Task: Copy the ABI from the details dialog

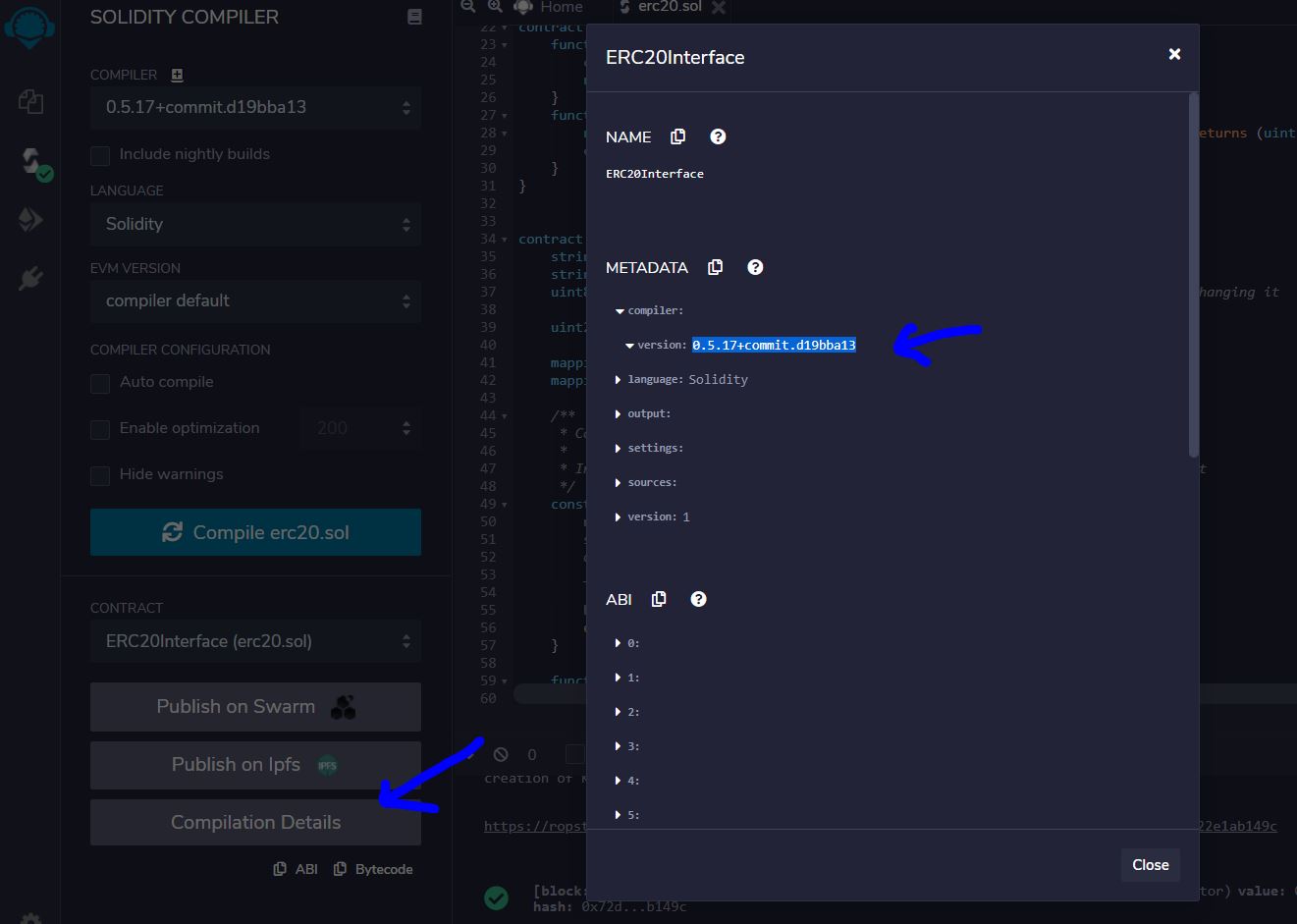Action: point(659,599)
